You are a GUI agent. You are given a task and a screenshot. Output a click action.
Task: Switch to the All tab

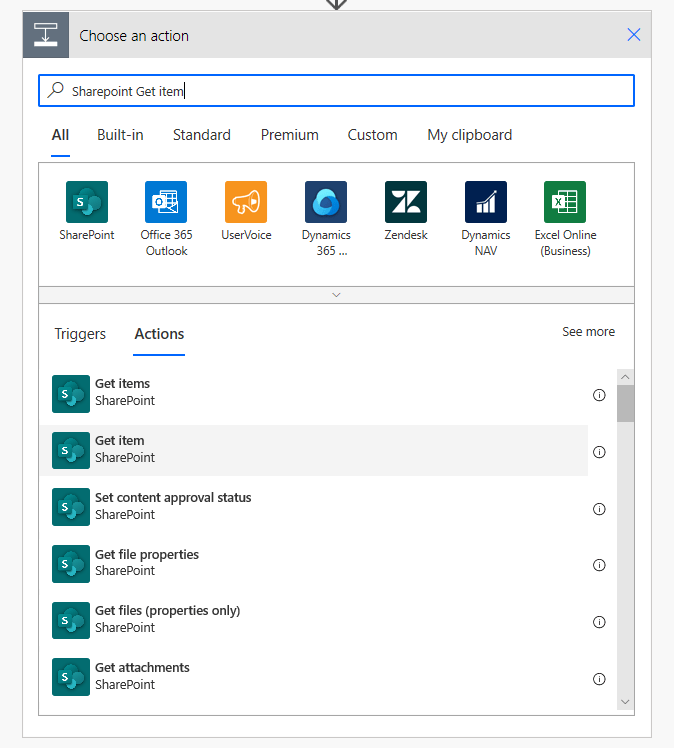click(x=60, y=135)
